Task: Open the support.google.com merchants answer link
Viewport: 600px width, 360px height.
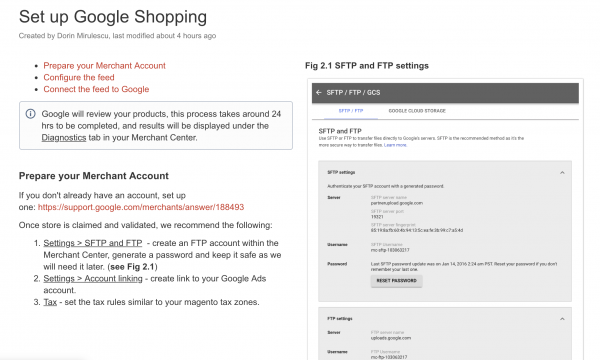Action: [x=141, y=207]
